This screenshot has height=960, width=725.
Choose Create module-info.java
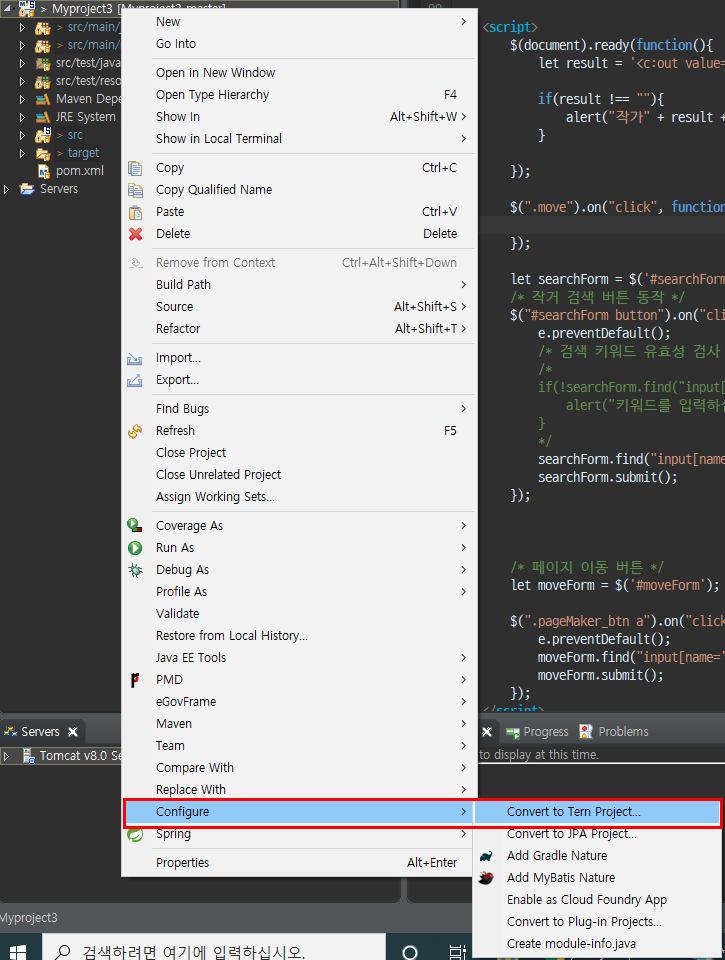tap(597, 944)
